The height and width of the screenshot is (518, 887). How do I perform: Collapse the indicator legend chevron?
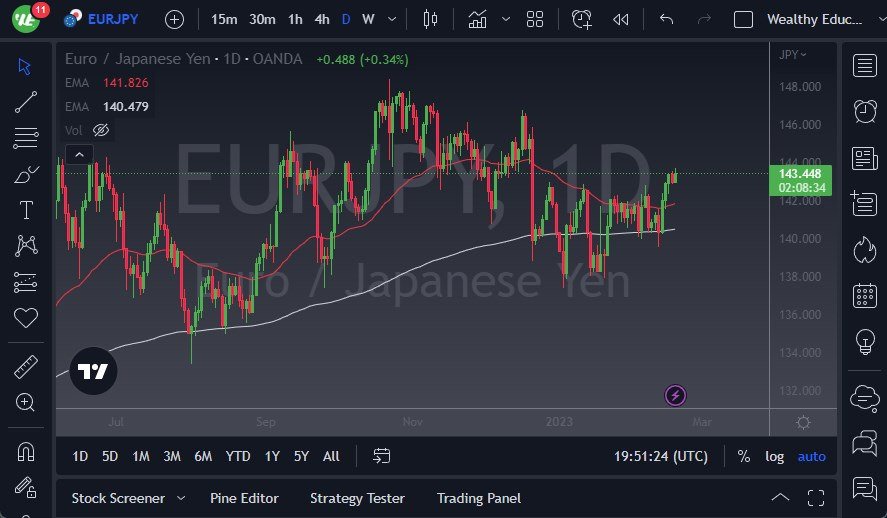[x=77, y=154]
